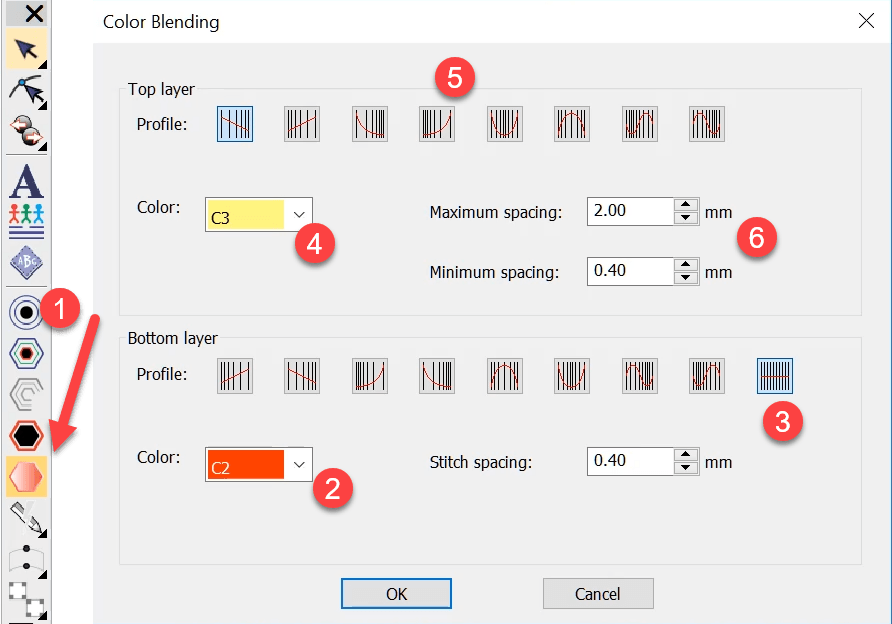Screen dimensions: 892x624
Task: Click the Reshape Object tool
Action: pos(26,92)
